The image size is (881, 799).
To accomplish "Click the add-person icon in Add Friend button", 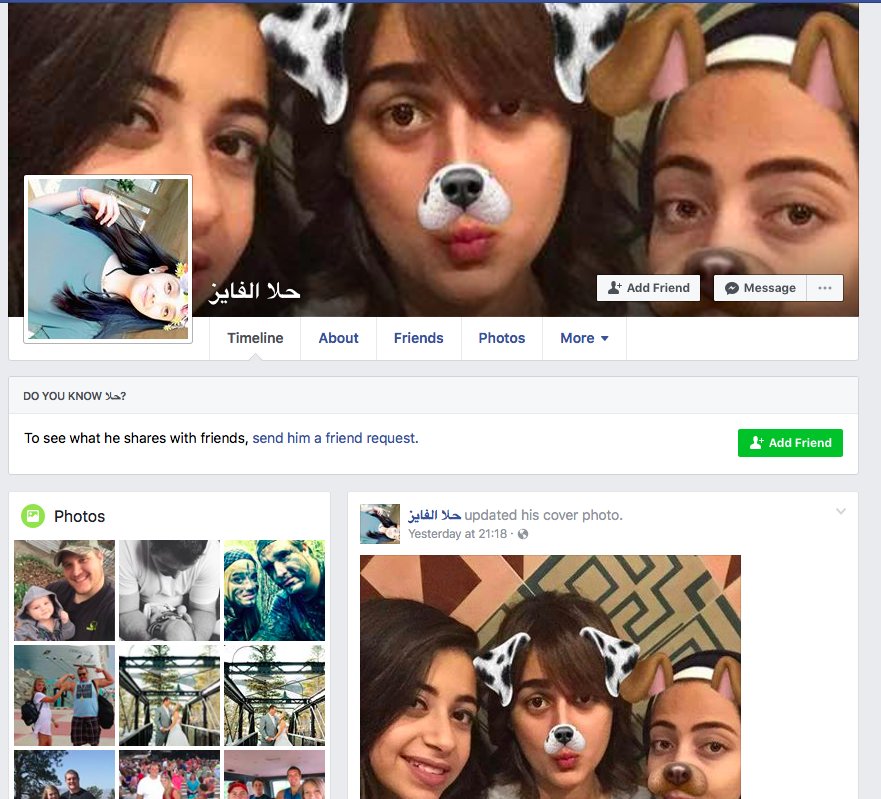I will (615, 288).
